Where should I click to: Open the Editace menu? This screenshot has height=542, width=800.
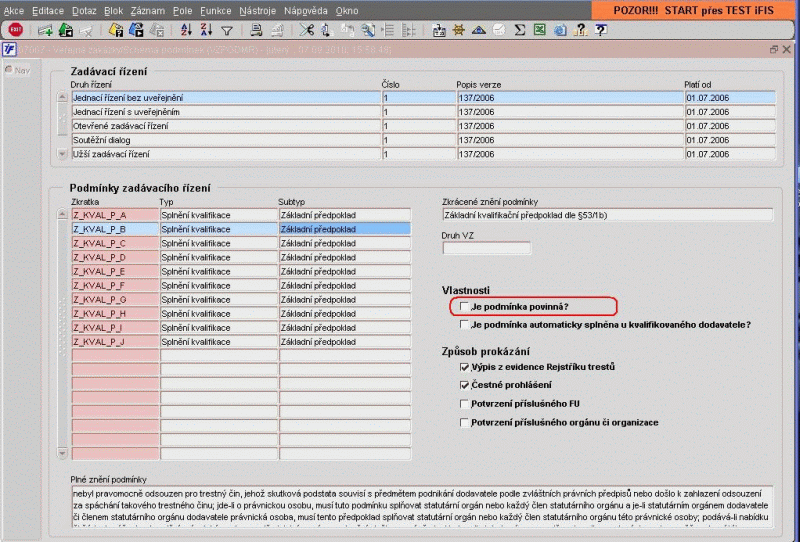click(48, 10)
